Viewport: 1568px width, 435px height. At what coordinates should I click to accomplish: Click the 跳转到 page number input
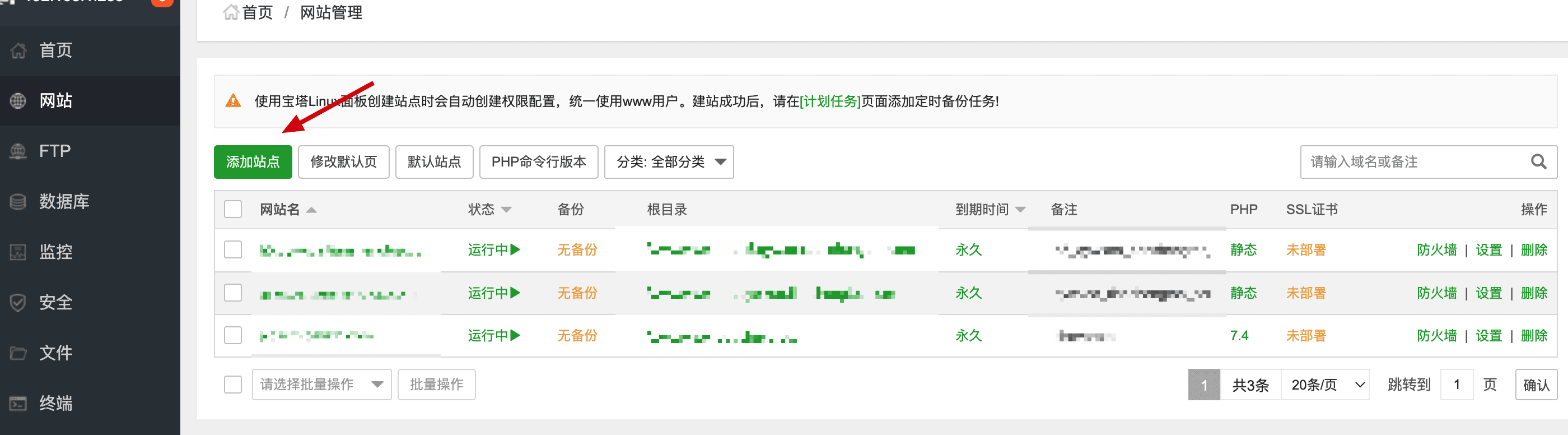pos(1457,385)
